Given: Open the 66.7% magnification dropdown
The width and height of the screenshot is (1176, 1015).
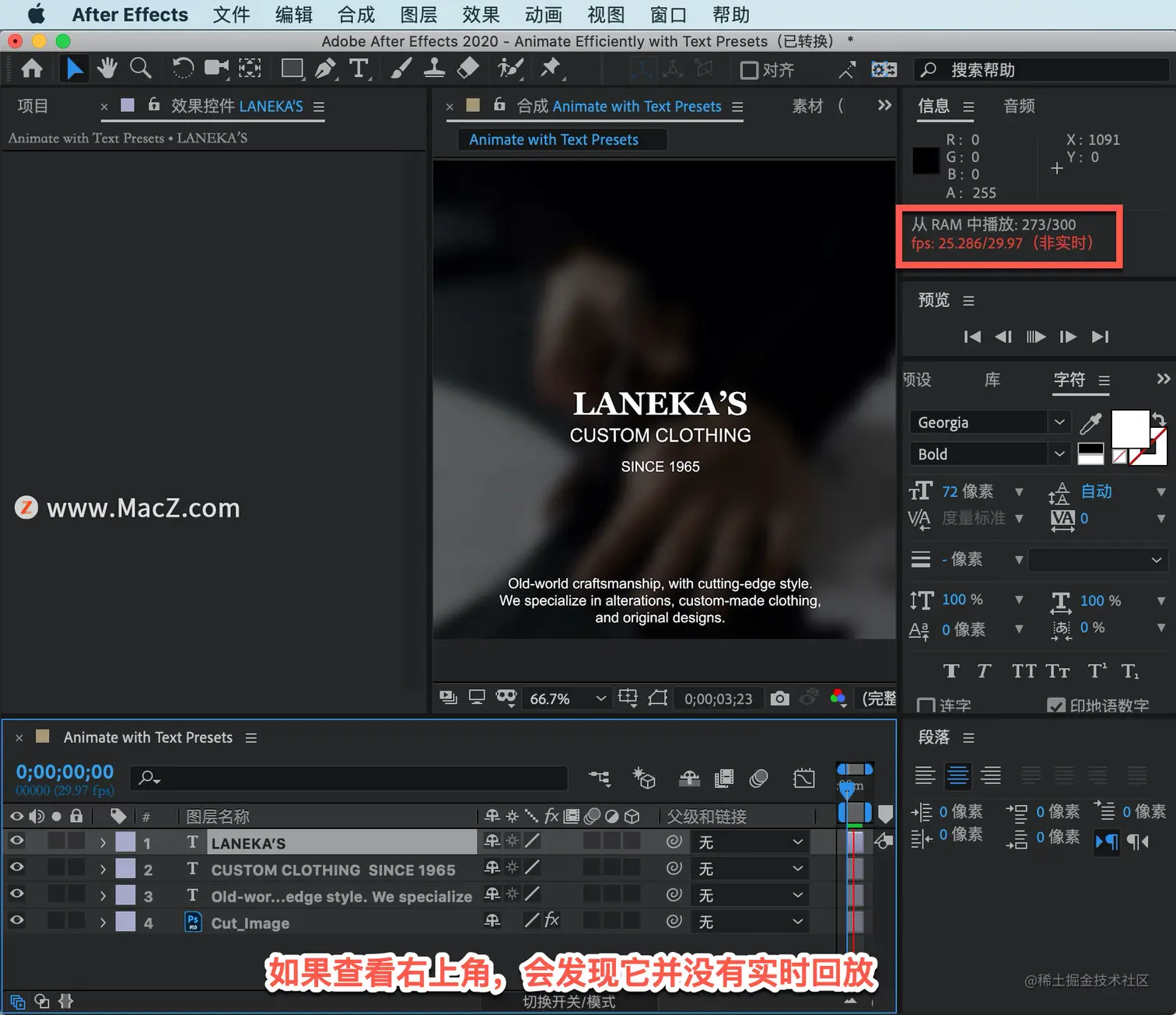Looking at the screenshot, I should [566, 698].
